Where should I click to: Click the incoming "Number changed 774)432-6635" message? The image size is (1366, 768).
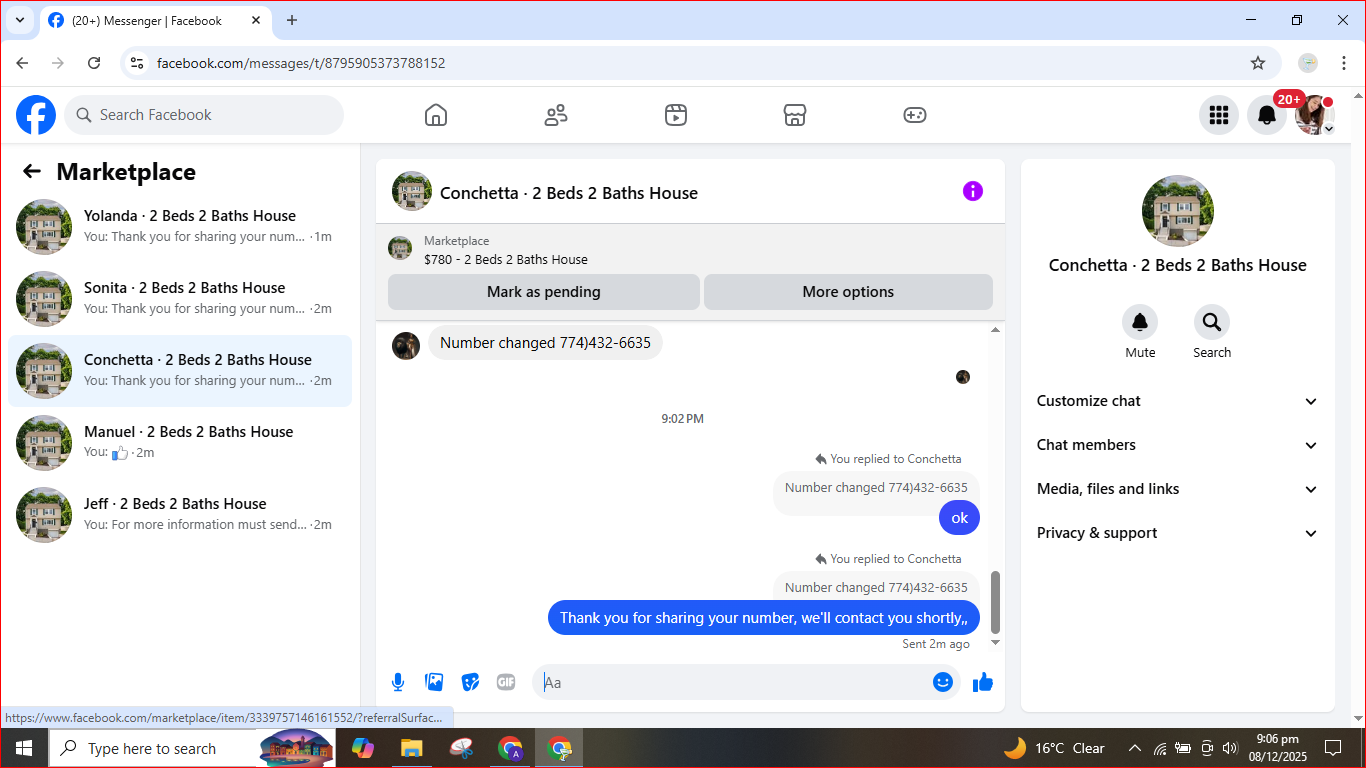click(545, 343)
